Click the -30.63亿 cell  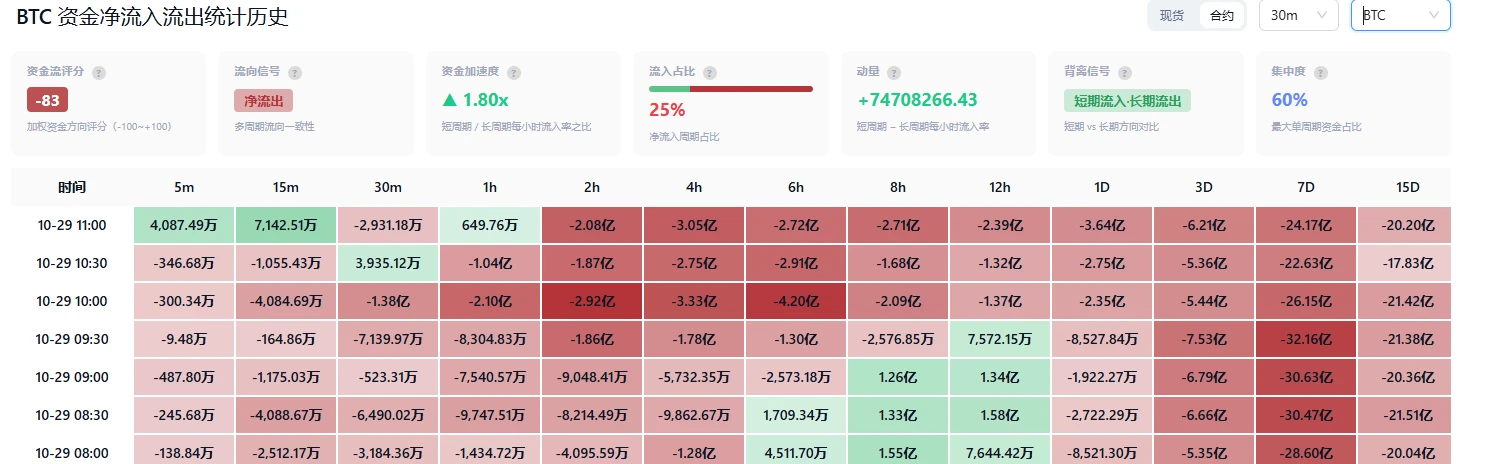click(x=1306, y=377)
